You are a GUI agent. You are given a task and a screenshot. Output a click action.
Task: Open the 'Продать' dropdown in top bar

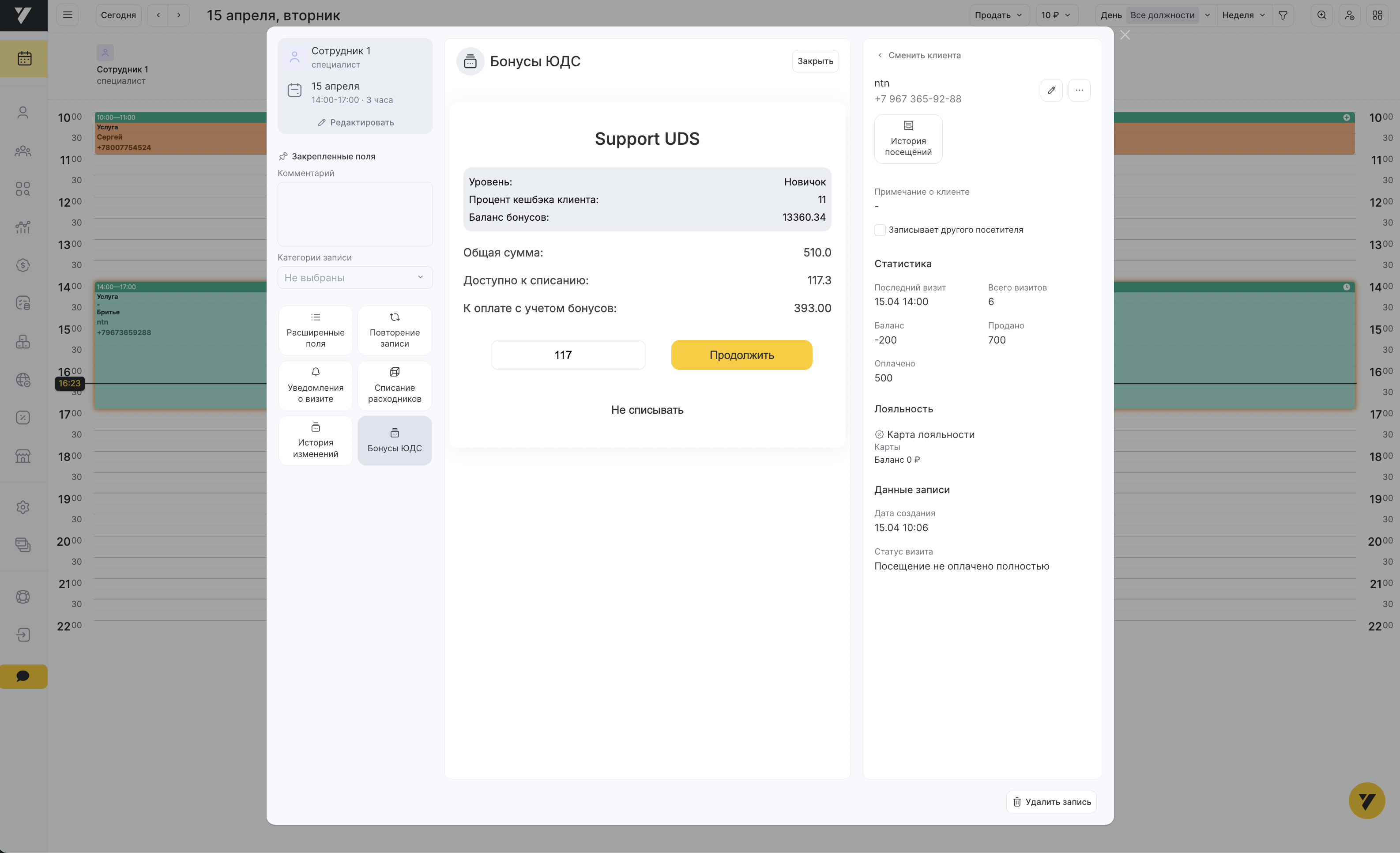pos(998,15)
